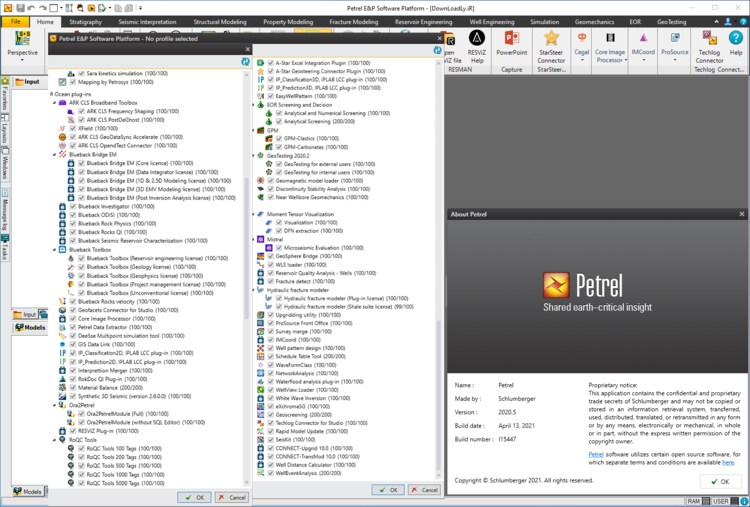The image size is (750, 507).
Task: Open the Cegal ribbon tool
Action: point(582,45)
